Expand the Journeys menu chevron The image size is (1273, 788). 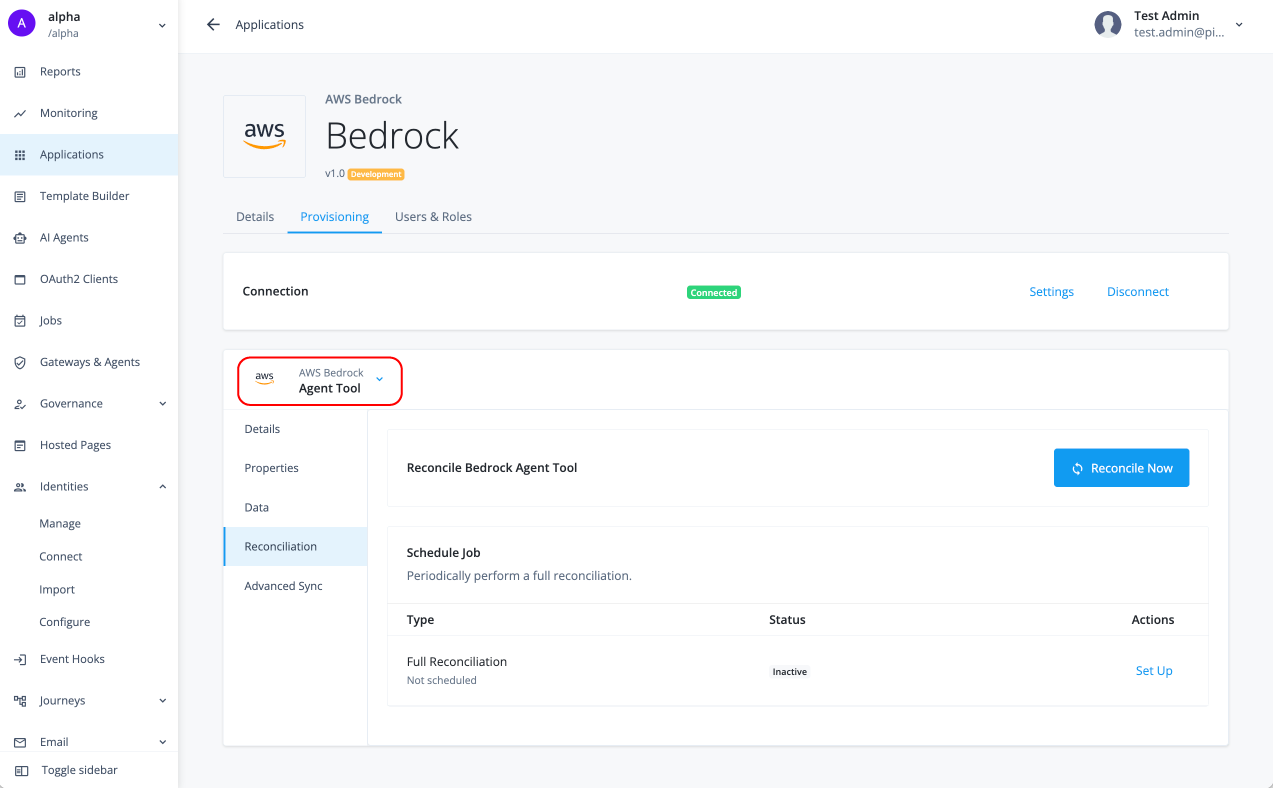pos(162,701)
